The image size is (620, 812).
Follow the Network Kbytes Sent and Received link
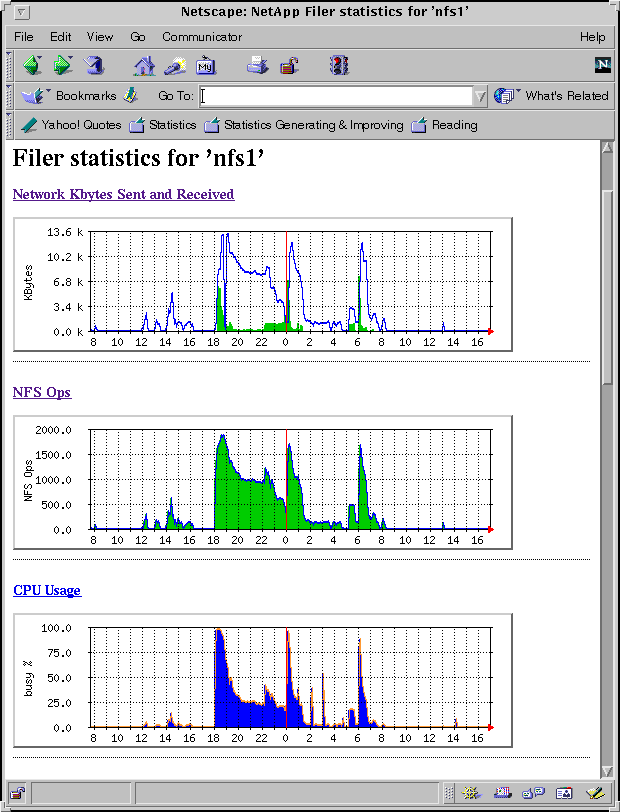click(x=123, y=194)
